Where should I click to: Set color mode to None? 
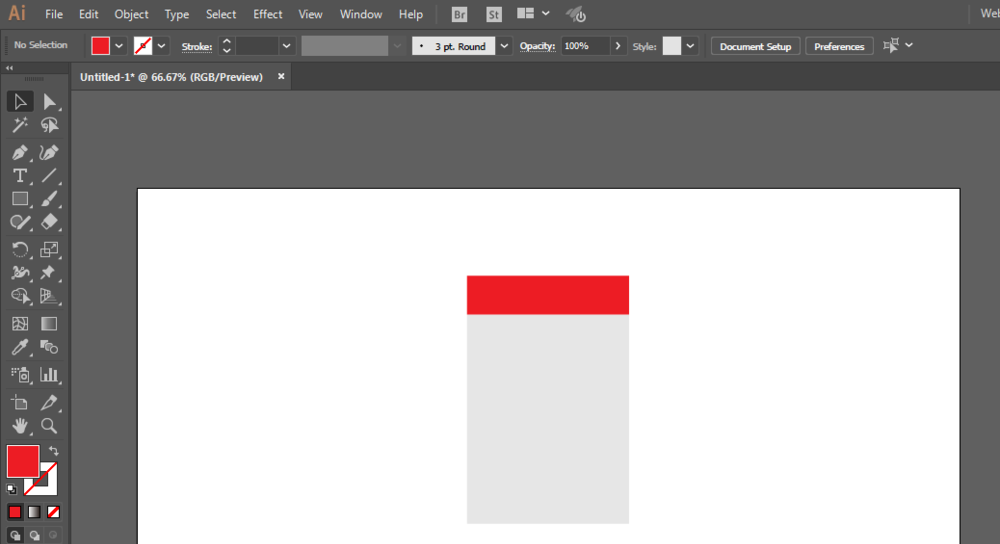point(53,512)
